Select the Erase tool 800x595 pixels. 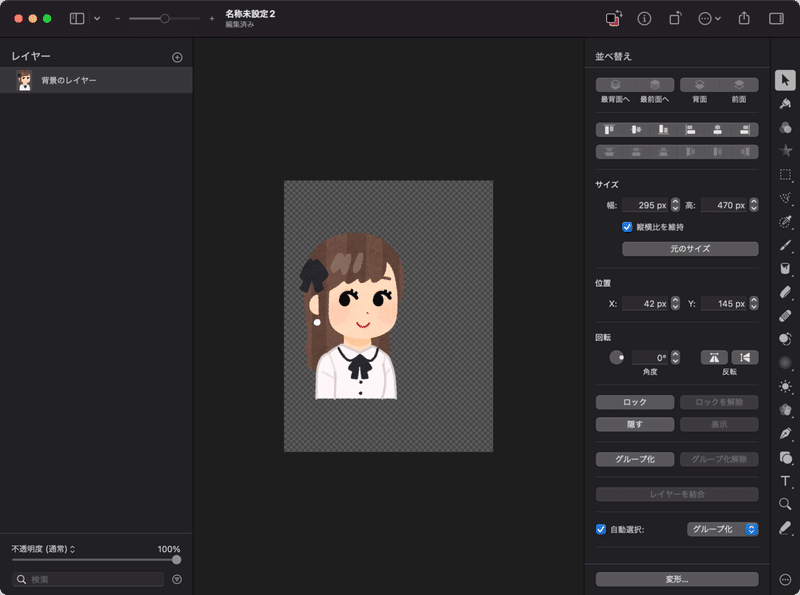click(x=785, y=292)
